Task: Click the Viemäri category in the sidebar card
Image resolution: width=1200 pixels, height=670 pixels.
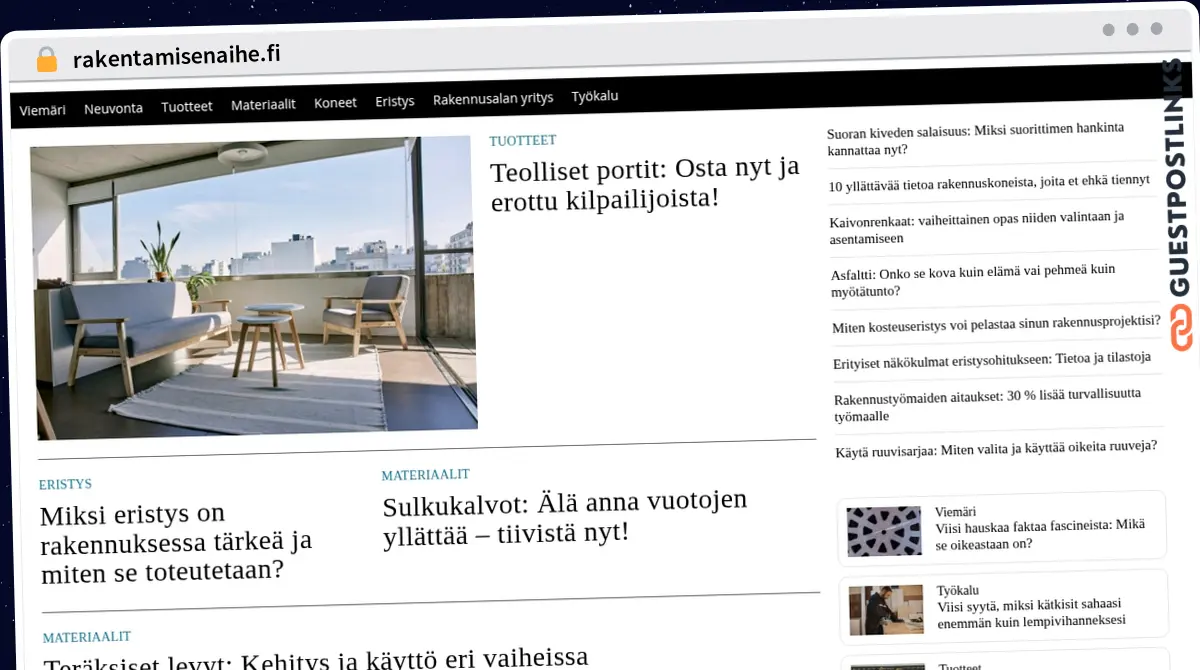Action: point(955,511)
